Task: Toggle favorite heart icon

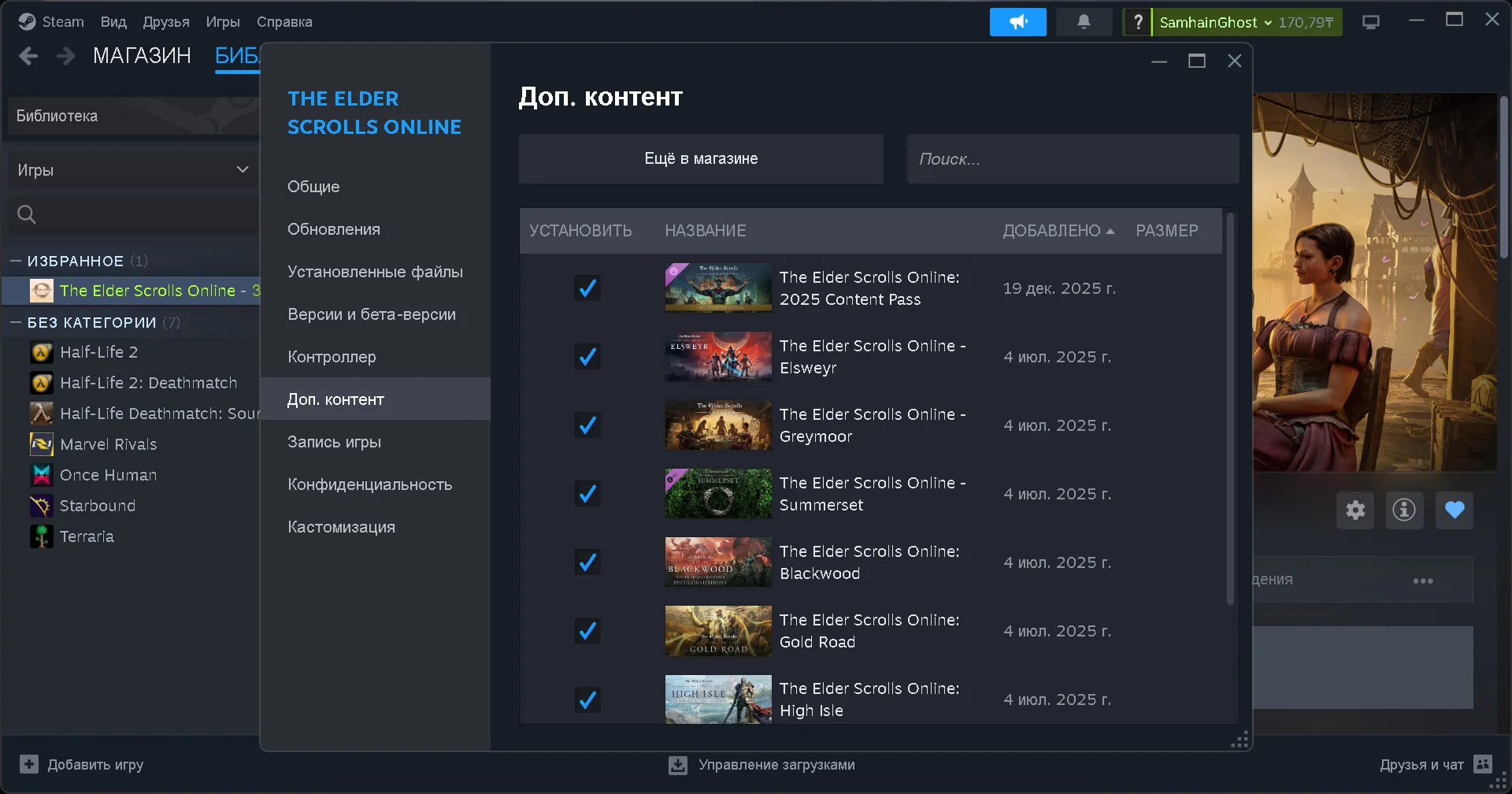Action: coord(1455,510)
